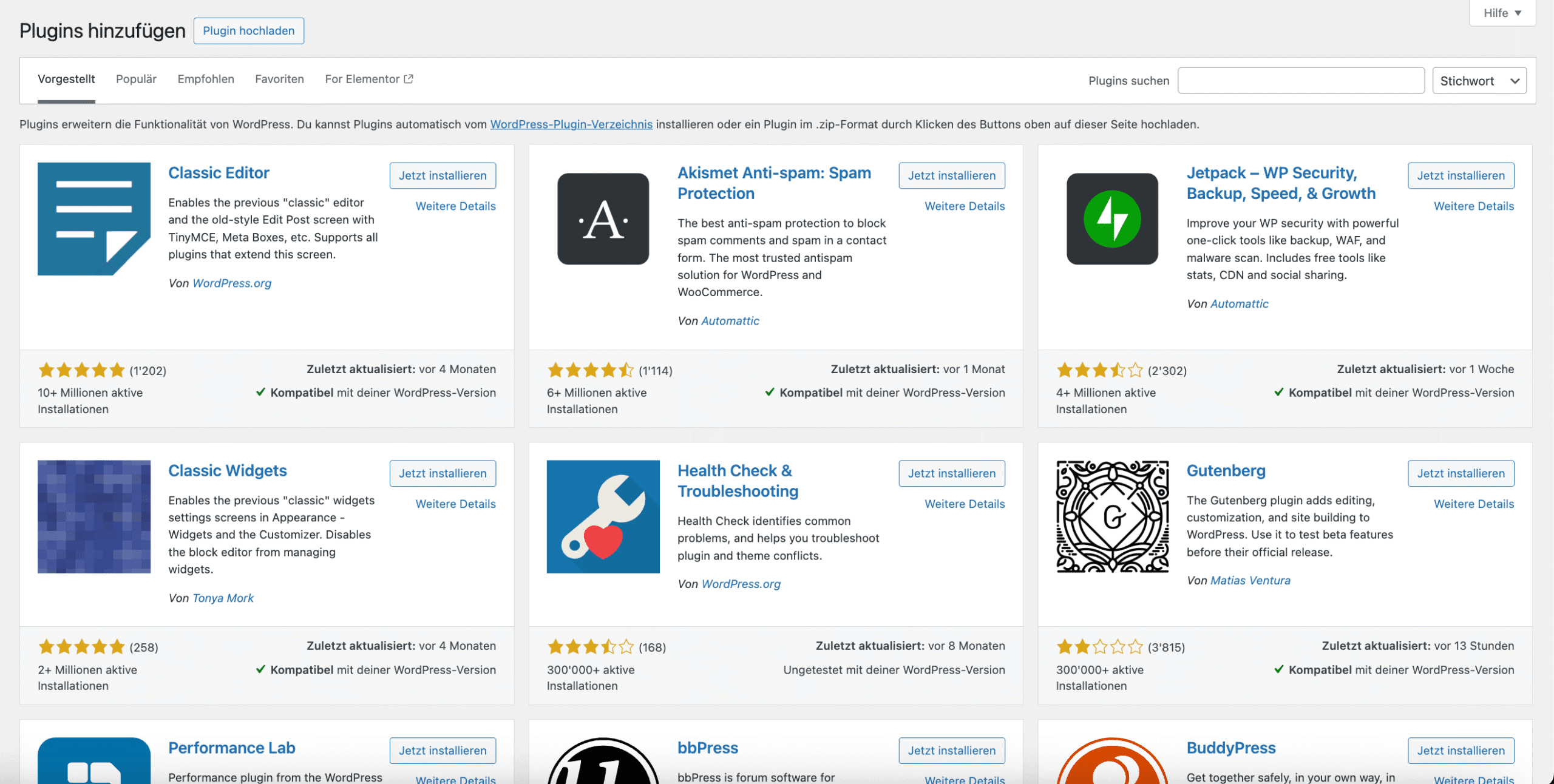This screenshot has width=1554, height=784.
Task: Click the Akismet Anti-spam title link
Action: click(774, 183)
